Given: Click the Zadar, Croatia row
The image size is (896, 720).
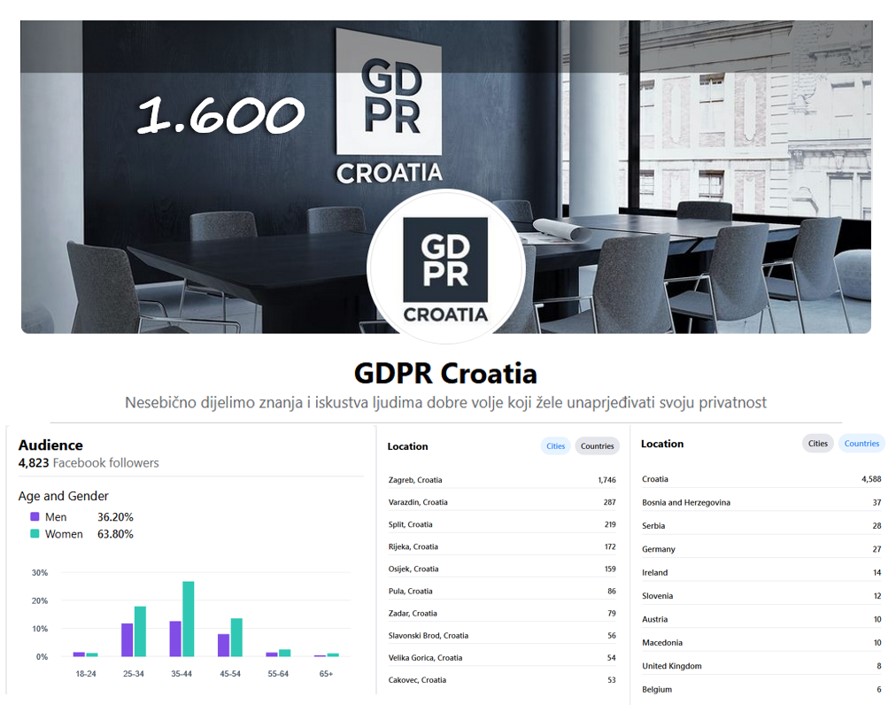Looking at the screenshot, I should (502, 614).
